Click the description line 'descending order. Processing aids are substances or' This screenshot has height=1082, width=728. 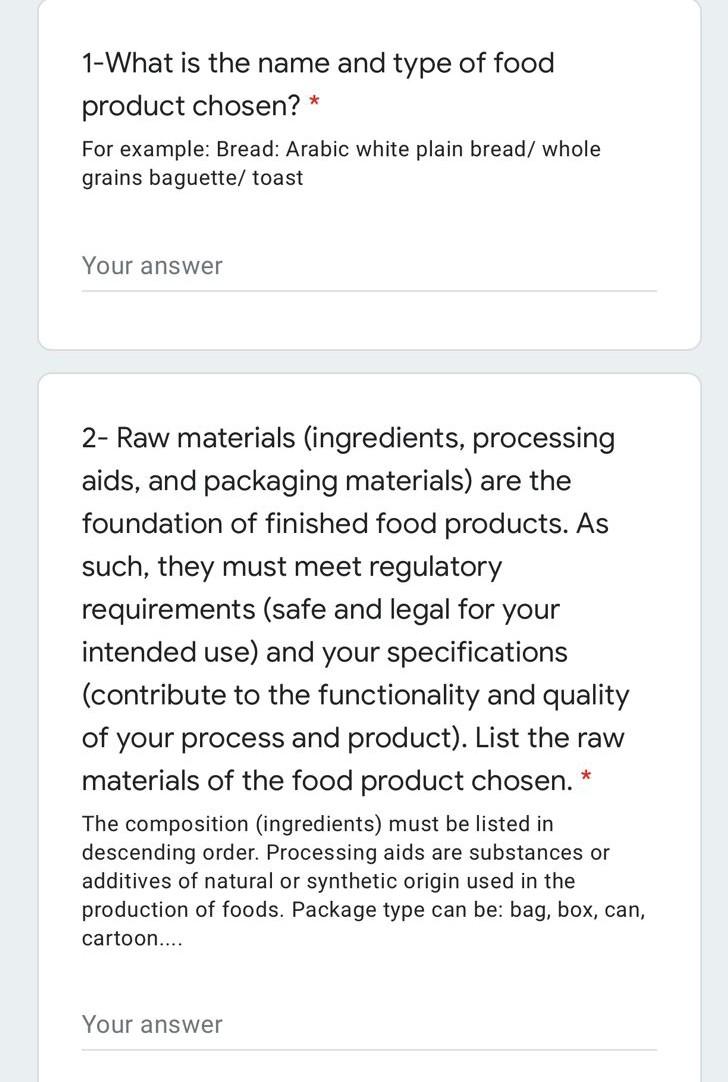[x=346, y=853]
